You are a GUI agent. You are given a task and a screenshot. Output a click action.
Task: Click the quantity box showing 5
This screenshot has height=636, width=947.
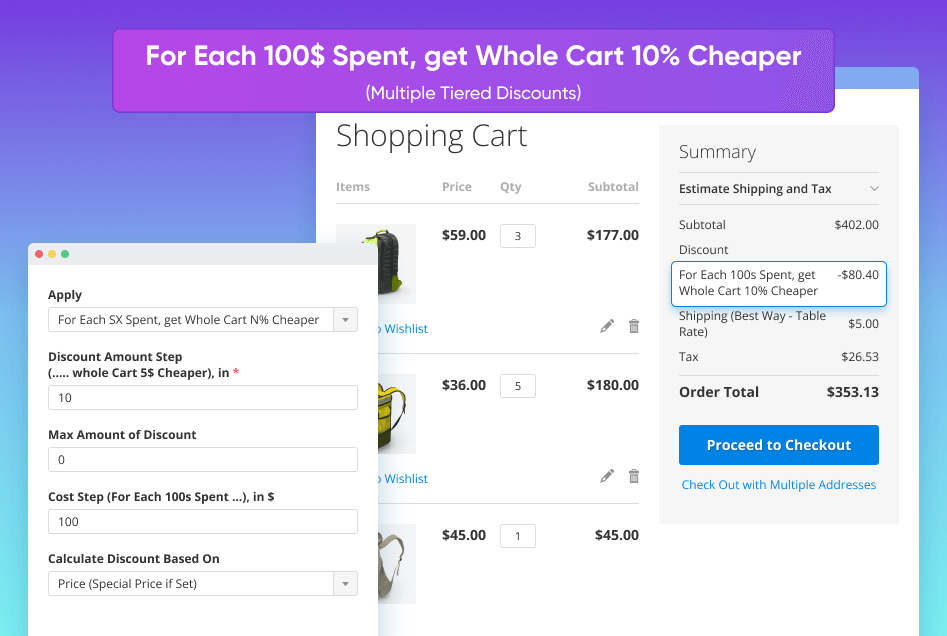point(517,386)
